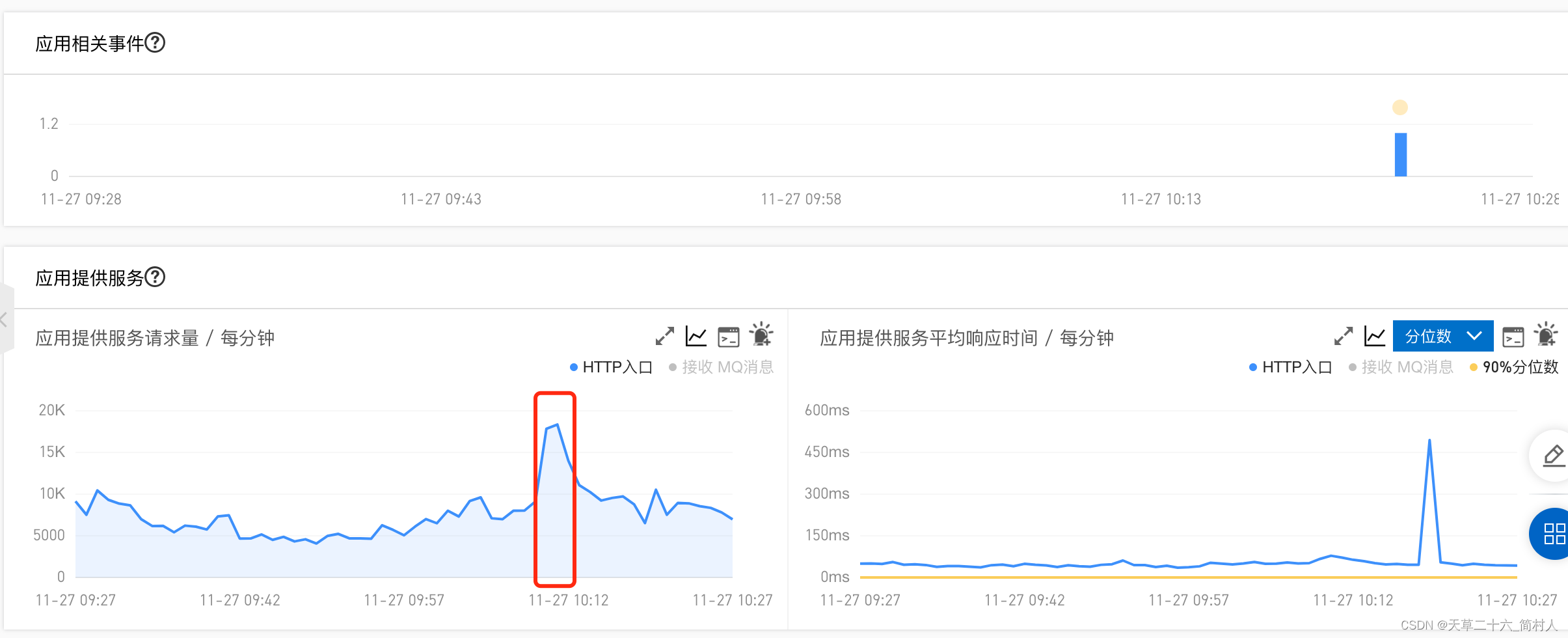The width and height of the screenshot is (1568, 638).
Task: Toggle HTTP入口 legend in response time chart
Action: click(x=1290, y=367)
